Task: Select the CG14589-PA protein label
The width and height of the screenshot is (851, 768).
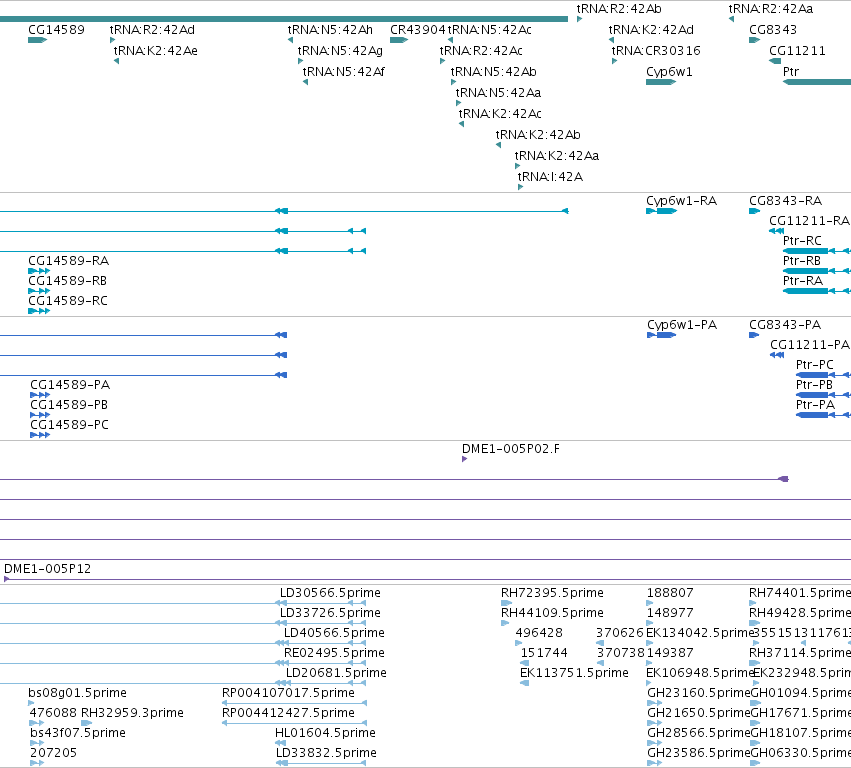Action: click(x=71, y=385)
